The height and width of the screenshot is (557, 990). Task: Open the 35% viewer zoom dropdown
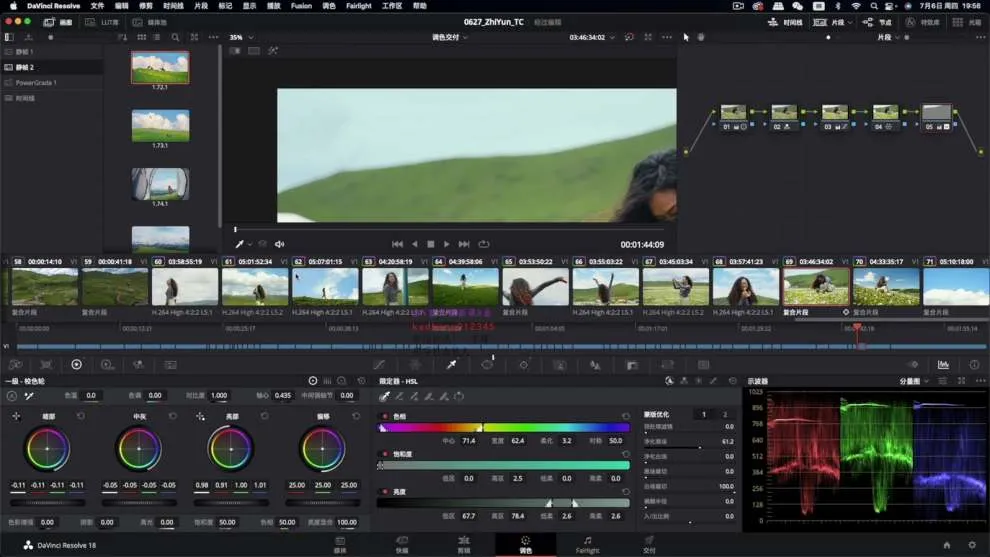241,38
